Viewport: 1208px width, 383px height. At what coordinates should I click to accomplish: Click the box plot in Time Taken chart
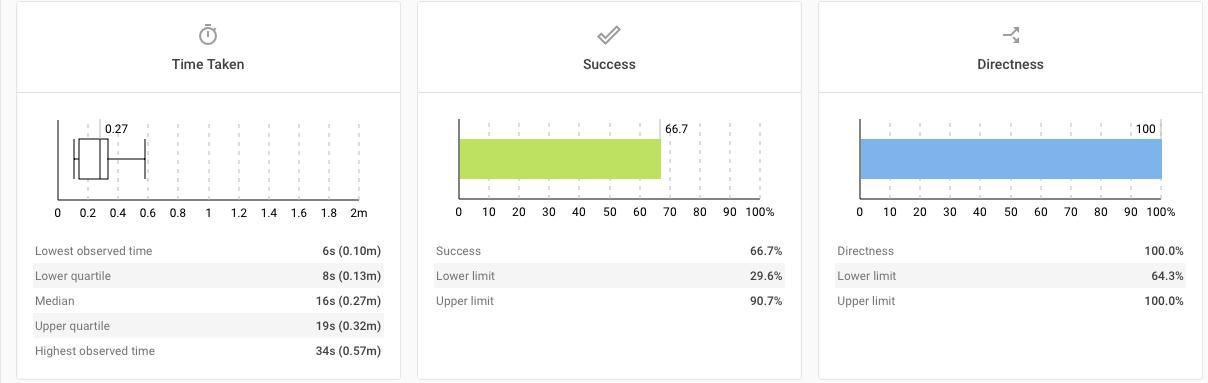click(x=110, y=159)
